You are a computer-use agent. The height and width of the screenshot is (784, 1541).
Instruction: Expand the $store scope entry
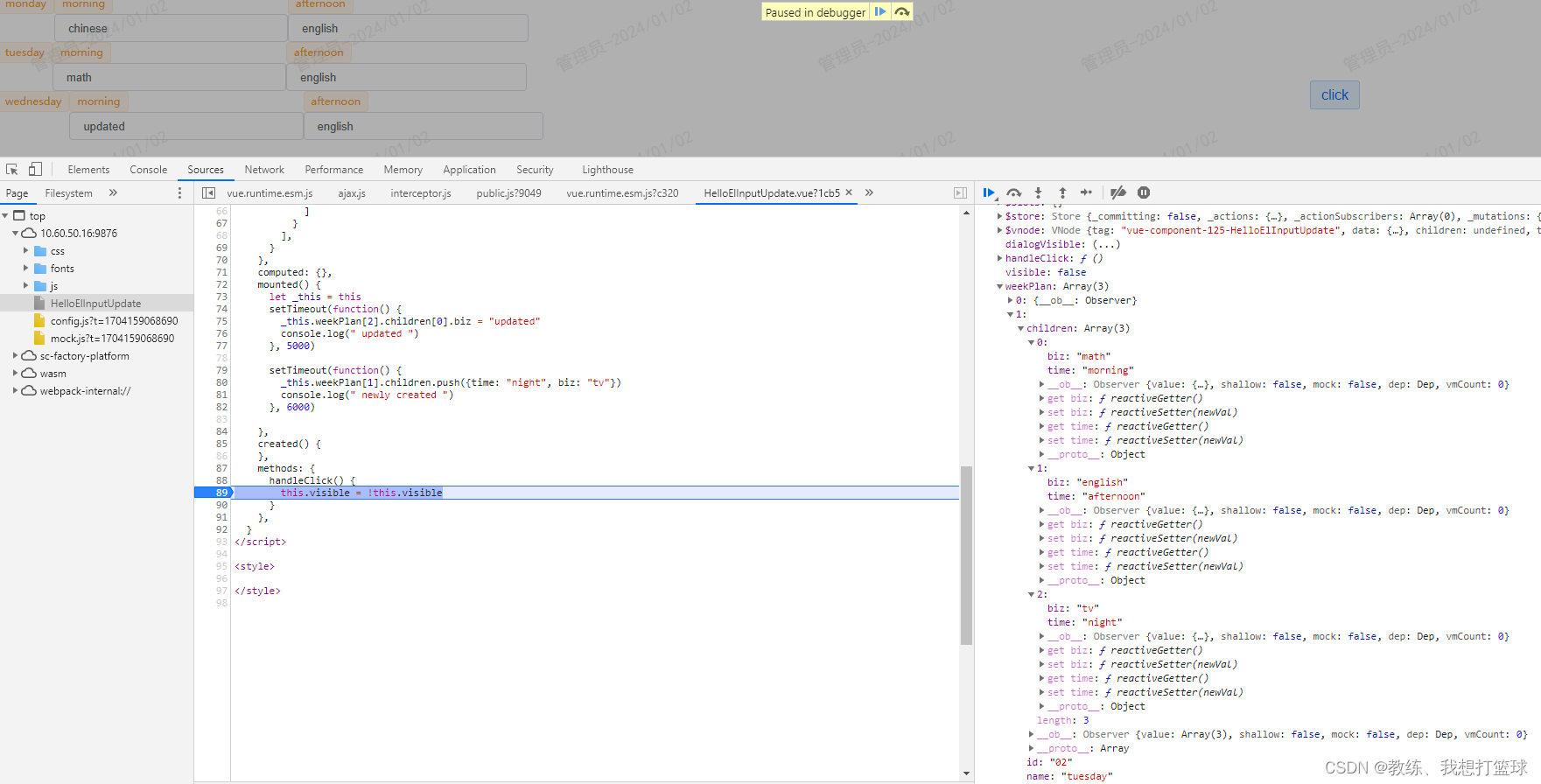pos(999,217)
